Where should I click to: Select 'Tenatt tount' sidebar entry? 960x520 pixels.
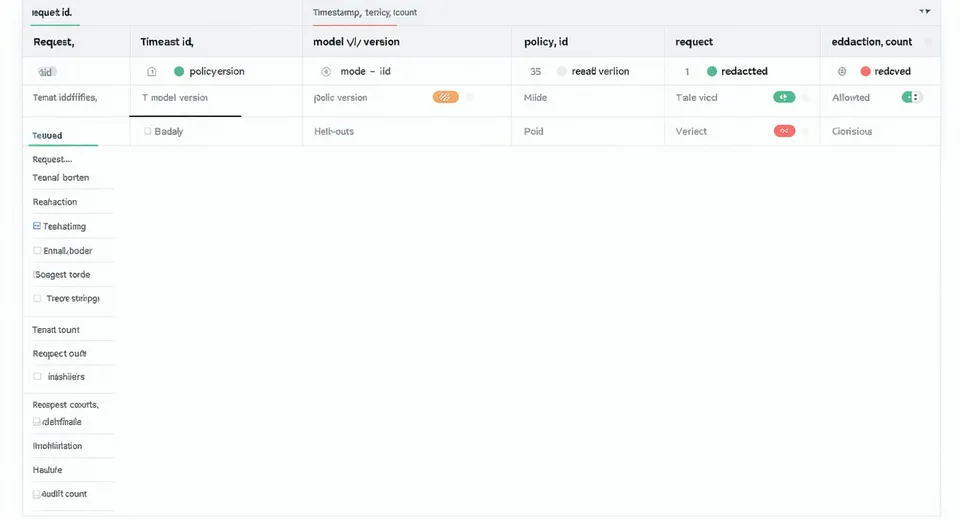coord(56,330)
